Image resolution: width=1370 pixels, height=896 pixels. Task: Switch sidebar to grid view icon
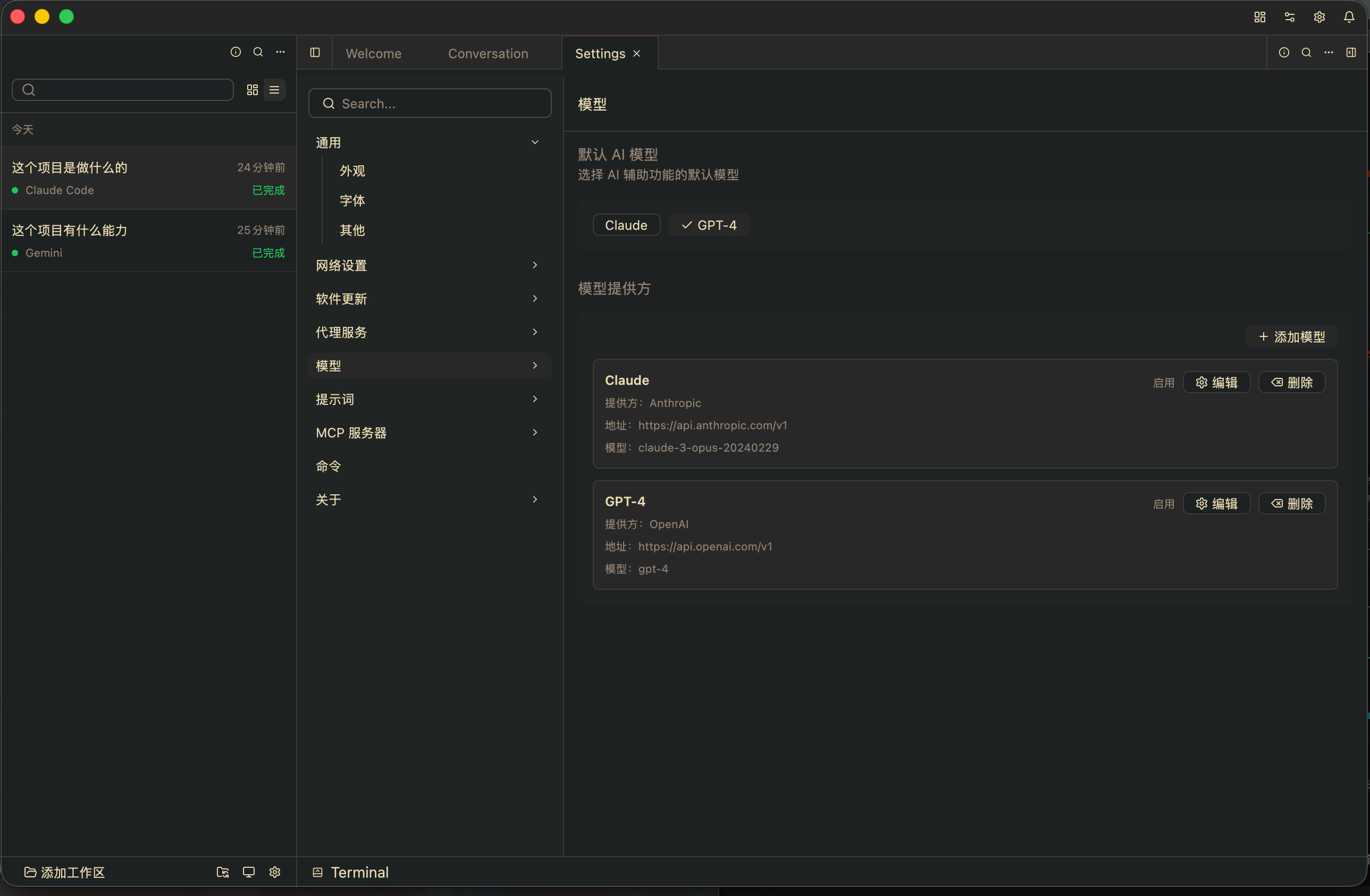click(252, 90)
